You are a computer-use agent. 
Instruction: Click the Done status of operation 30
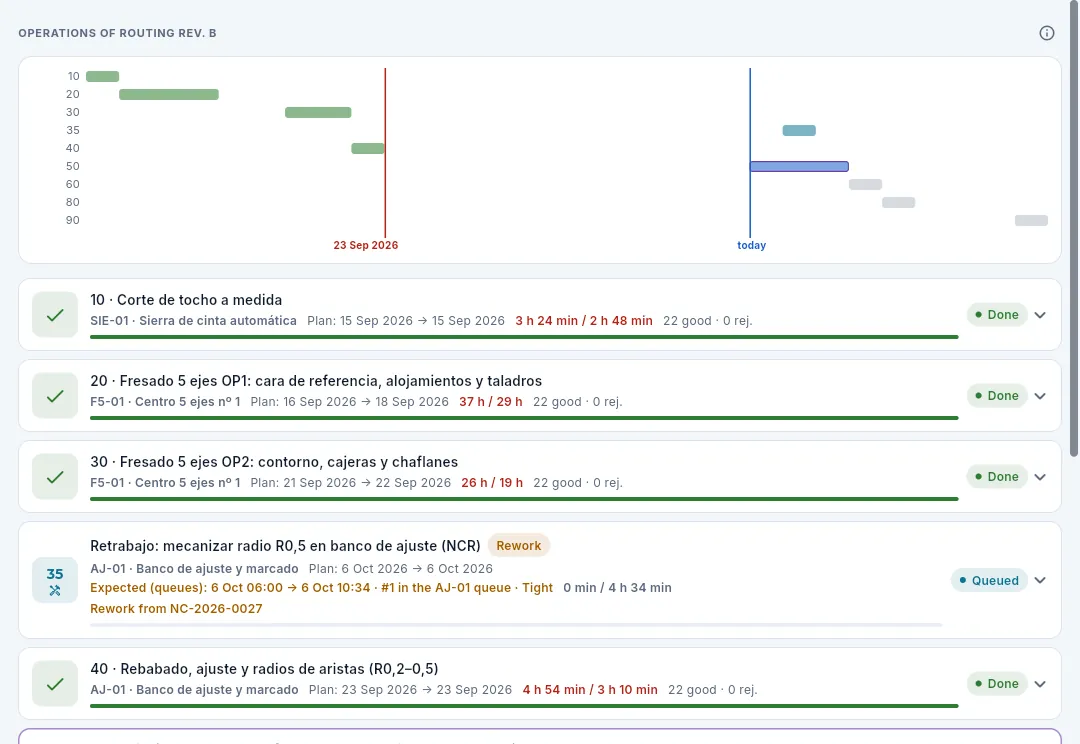point(997,477)
